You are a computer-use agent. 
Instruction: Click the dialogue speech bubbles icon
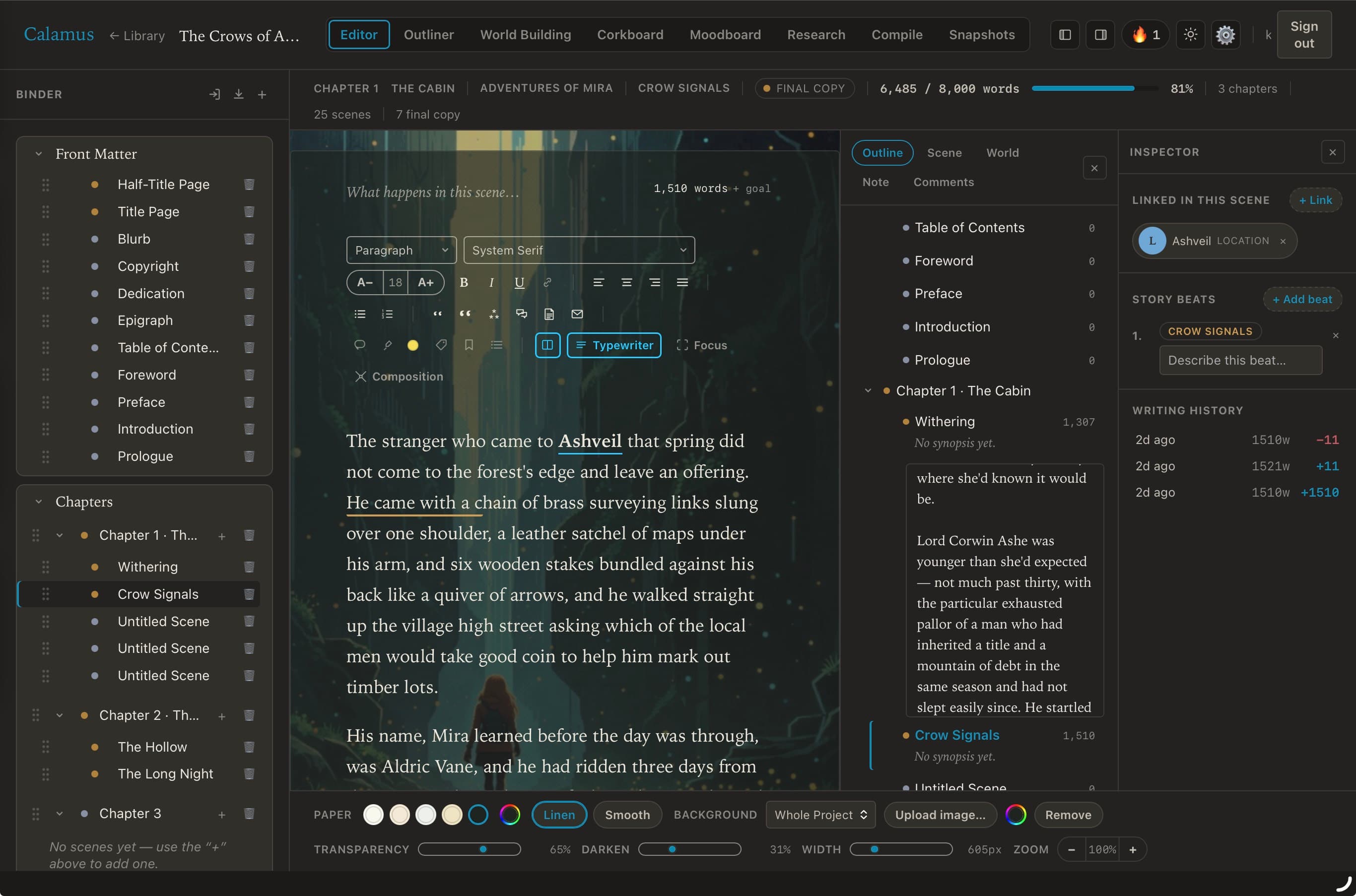[x=521, y=314]
